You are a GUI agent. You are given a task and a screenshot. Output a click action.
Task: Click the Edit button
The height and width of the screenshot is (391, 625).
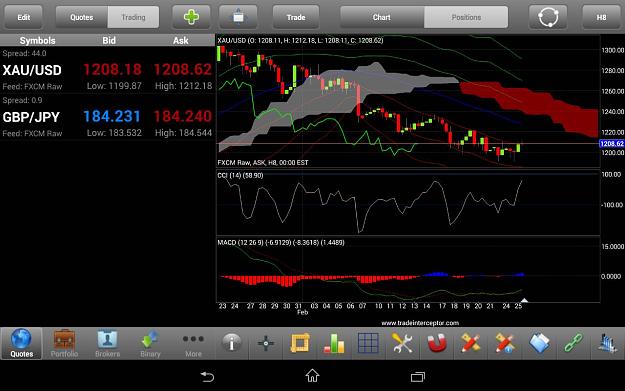tap(24, 17)
